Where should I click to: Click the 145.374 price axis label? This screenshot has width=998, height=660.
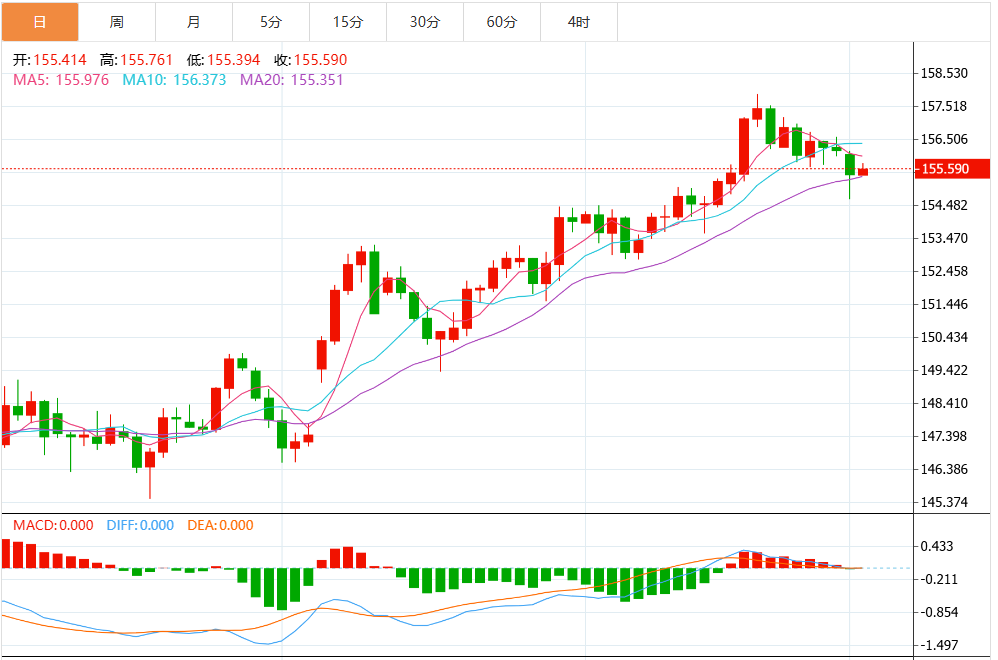click(x=944, y=502)
